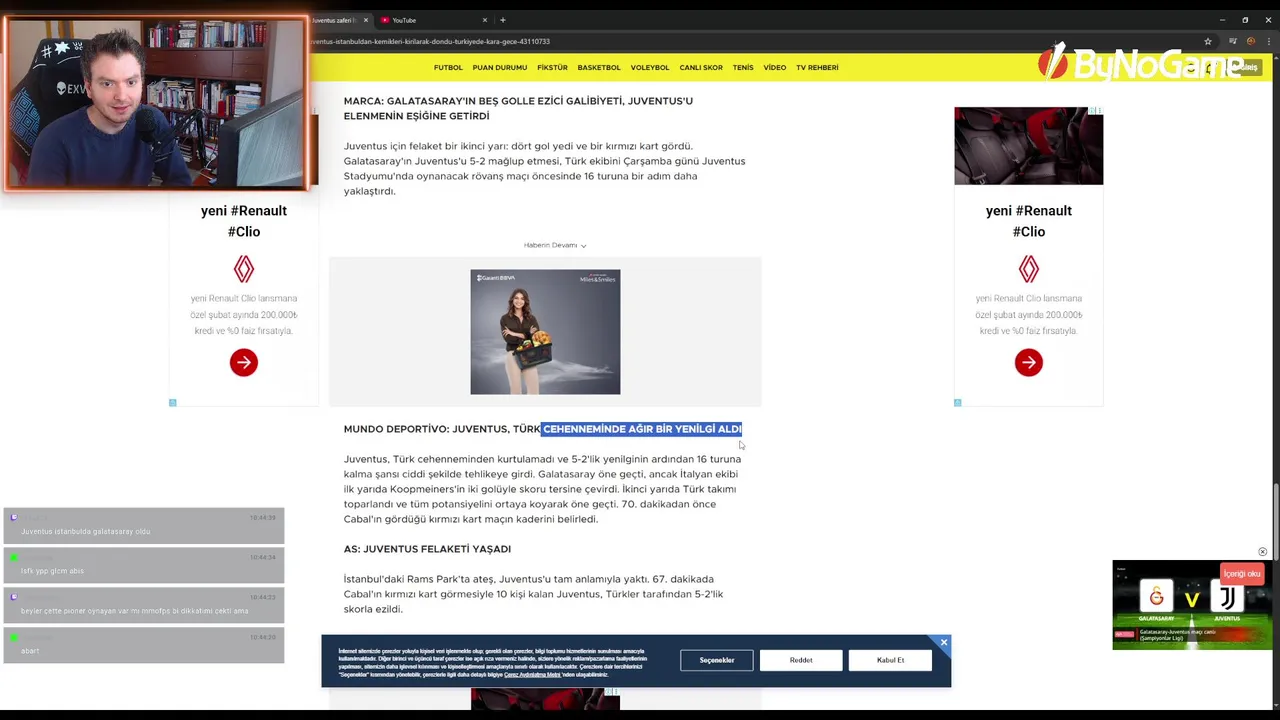The height and width of the screenshot is (720, 1280).
Task: Click 'yeni #Renault #Clio' text in left ad
Action: (244, 221)
